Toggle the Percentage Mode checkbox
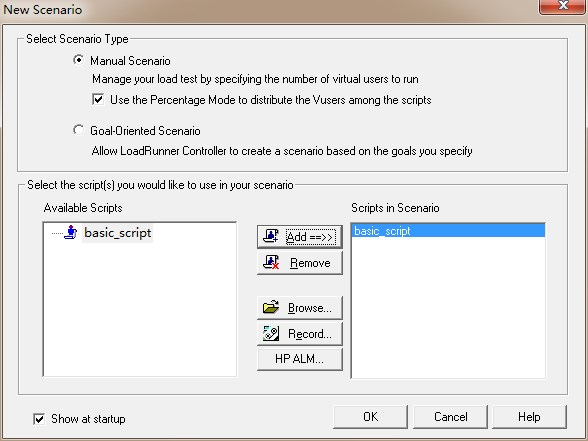Viewport: 588px width, 441px height. pos(98,100)
